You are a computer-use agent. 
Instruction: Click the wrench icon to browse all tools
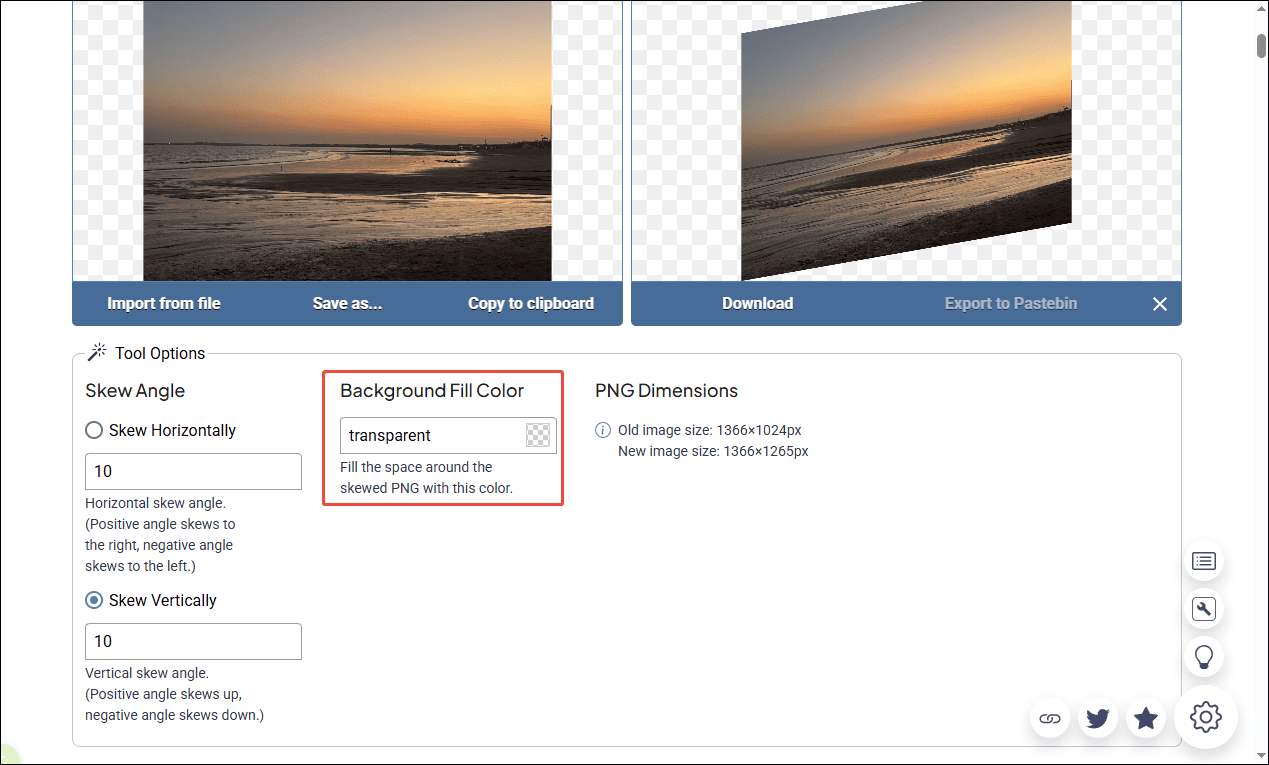(1203, 609)
